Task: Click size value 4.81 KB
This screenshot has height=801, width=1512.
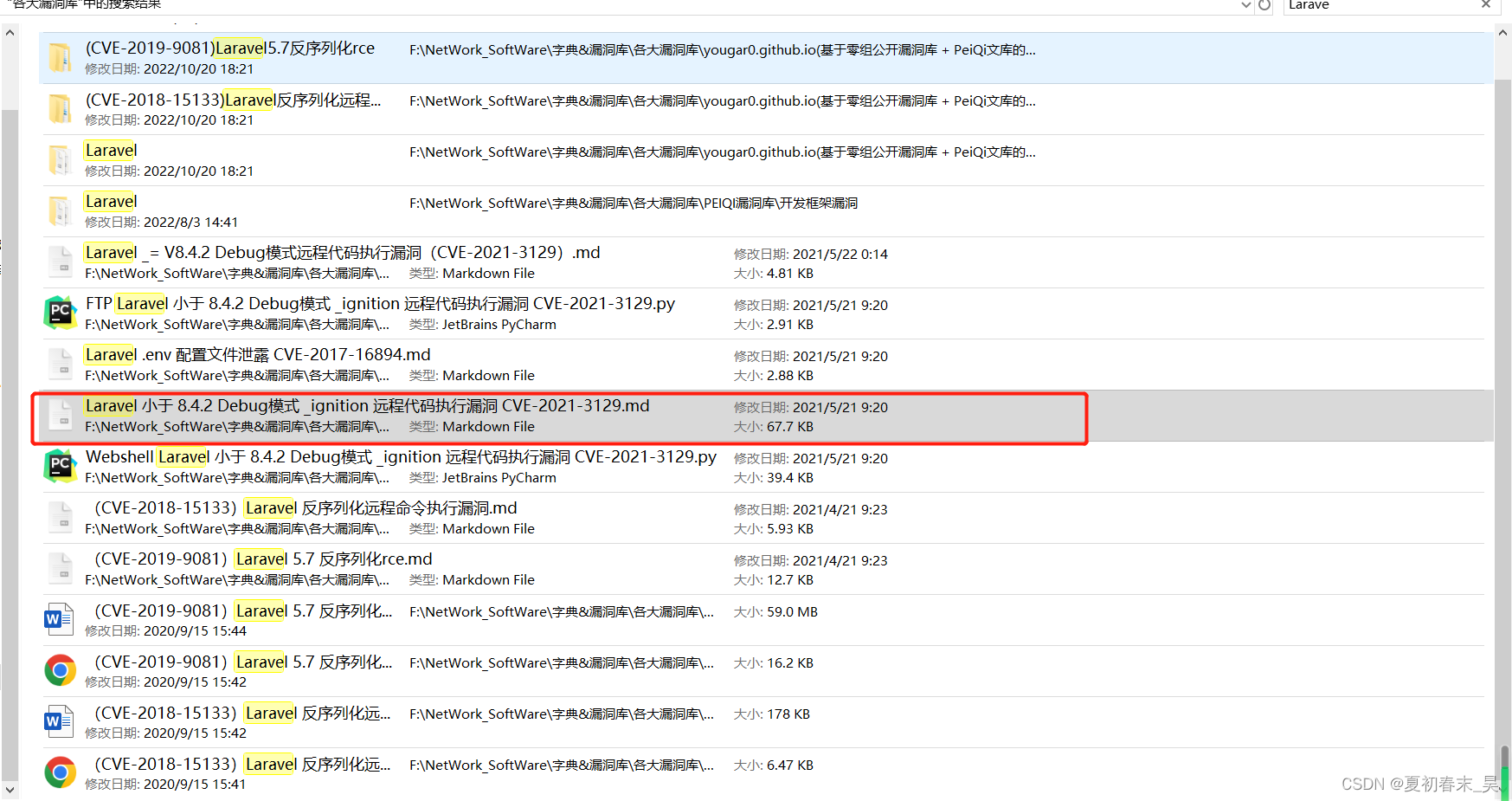Action: tap(790, 274)
